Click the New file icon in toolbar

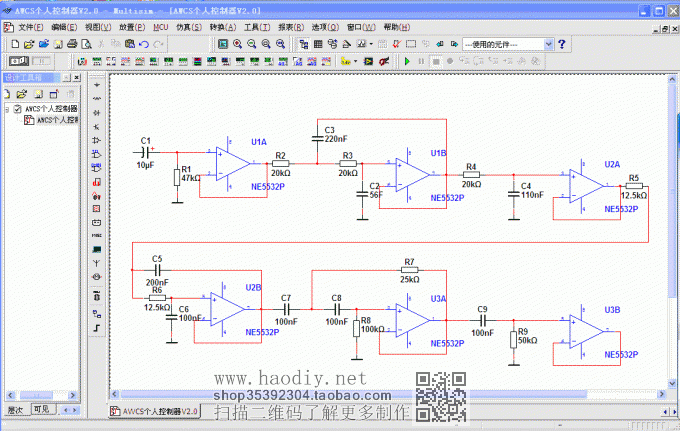pyautogui.click(x=15, y=45)
